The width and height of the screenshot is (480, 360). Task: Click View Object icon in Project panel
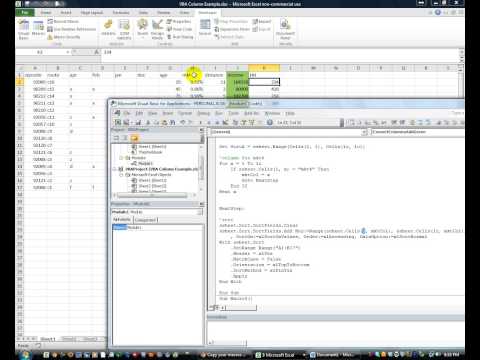pyautogui.click(x=125, y=138)
